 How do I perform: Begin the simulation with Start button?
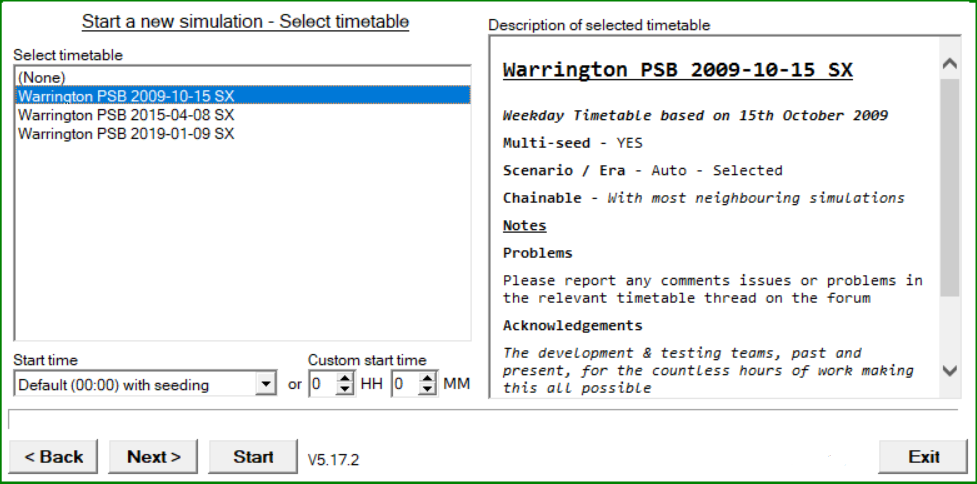pos(253,457)
